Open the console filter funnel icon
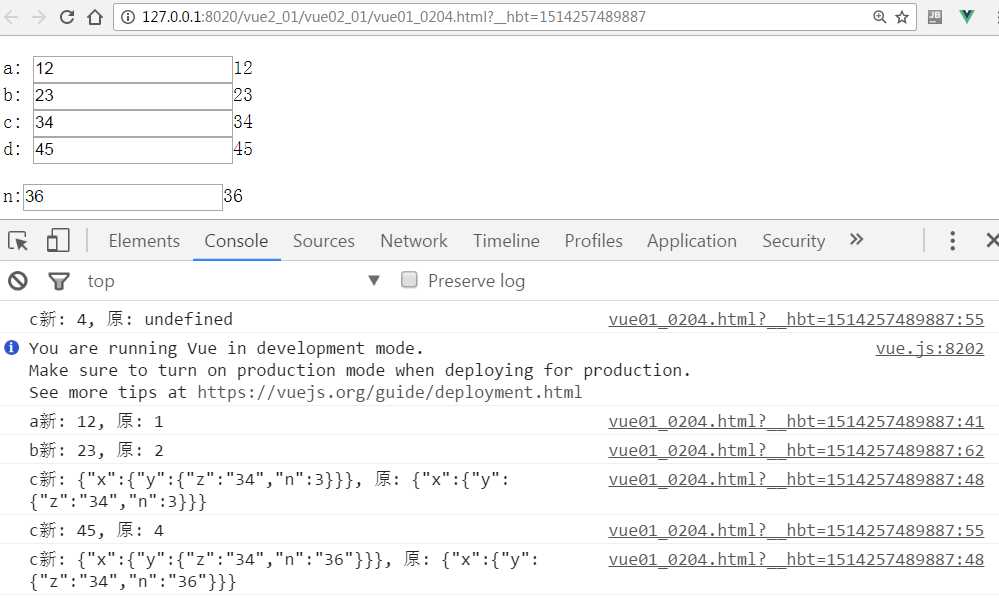 tap(59, 281)
